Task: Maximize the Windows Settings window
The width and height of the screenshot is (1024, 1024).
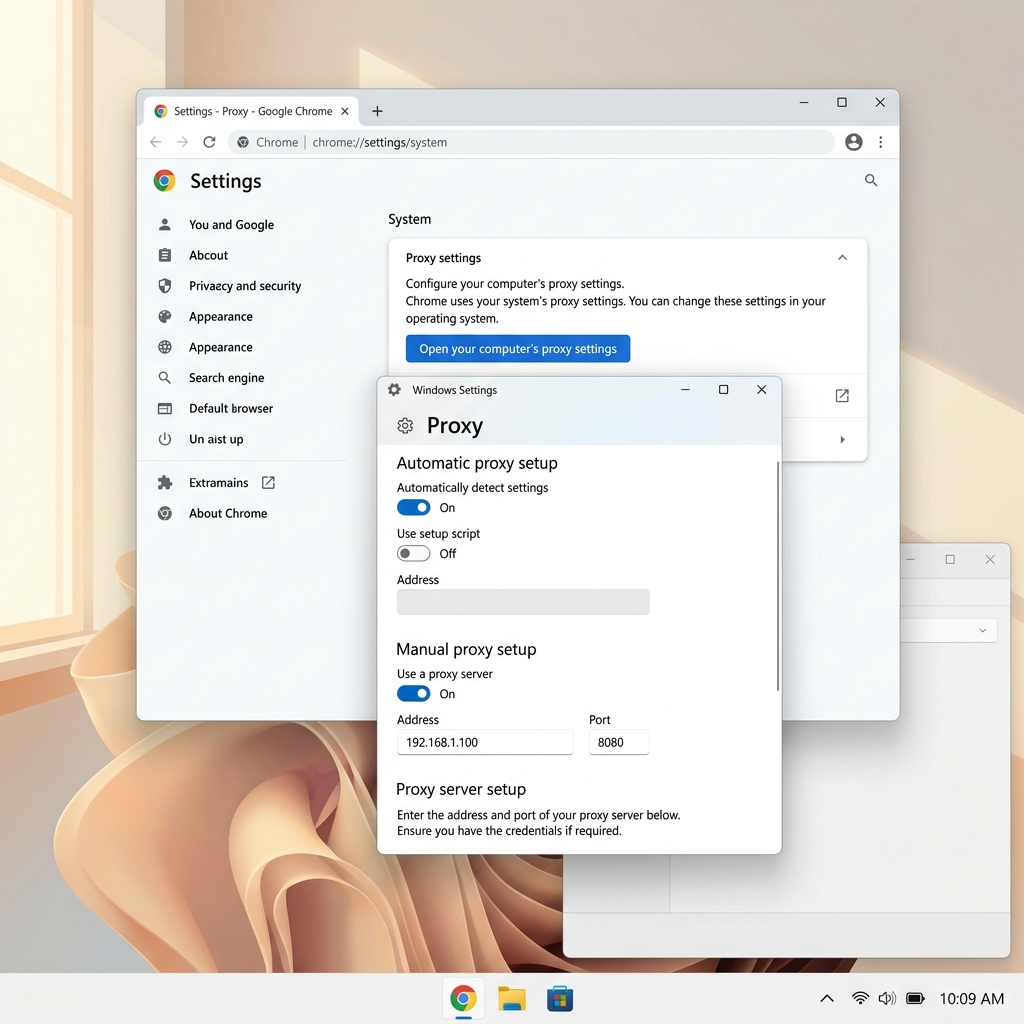Action: (x=724, y=390)
